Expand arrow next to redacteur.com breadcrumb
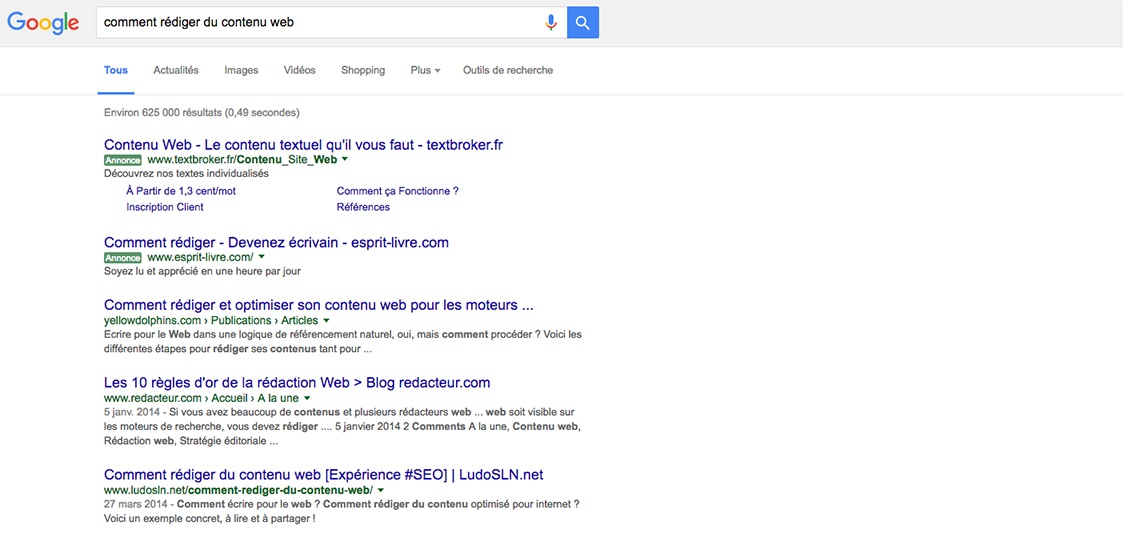The image size is (1123, 534). pyautogui.click(x=307, y=397)
